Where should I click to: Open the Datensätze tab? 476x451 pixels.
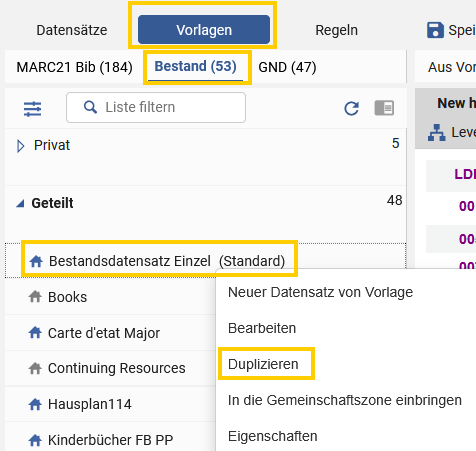click(72, 30)
